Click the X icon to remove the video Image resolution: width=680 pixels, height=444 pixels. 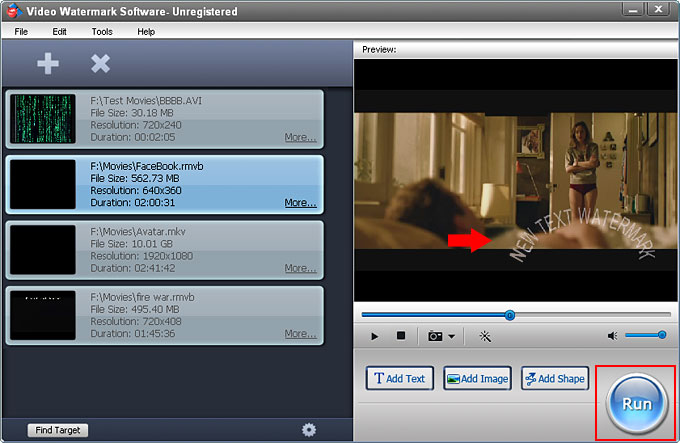[x=100, y=63]
